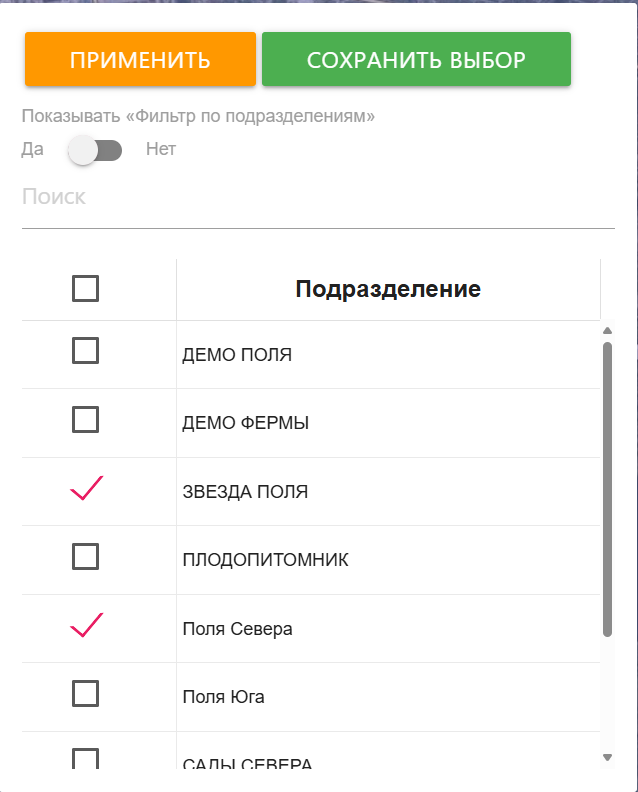638x792 pixels.
Task: Select the ПЛОДОПИТОМНИК row name
Action: coord(265,560)
